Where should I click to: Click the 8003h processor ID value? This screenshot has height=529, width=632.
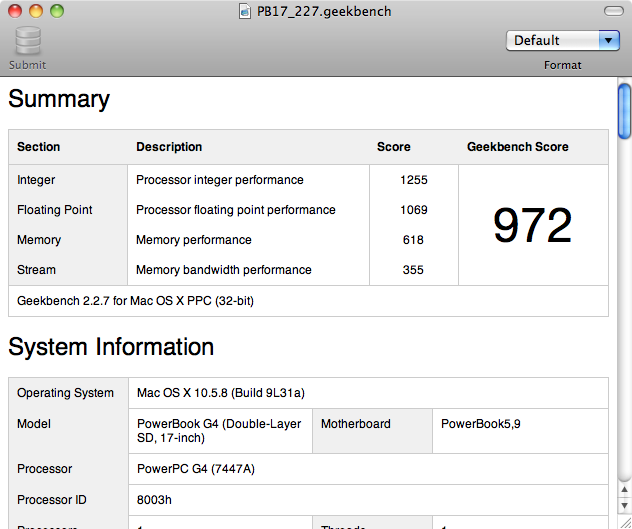coord(154,500)
